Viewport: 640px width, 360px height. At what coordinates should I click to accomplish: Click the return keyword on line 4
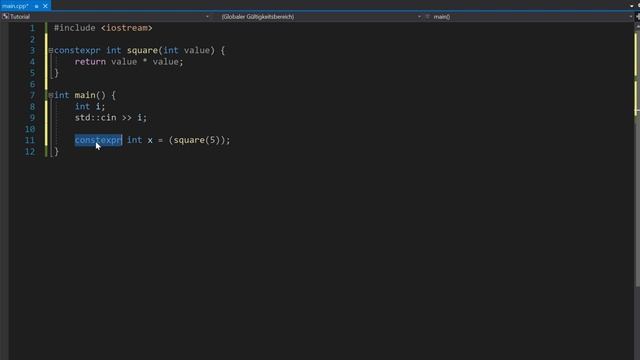coord(90,62)
